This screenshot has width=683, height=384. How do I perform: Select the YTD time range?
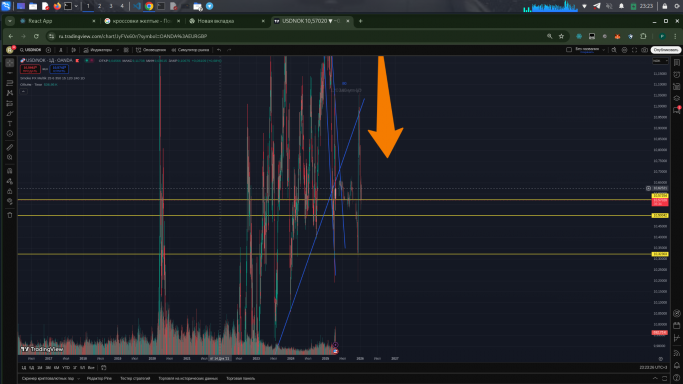pyautogui.click(x=66, y=368)
